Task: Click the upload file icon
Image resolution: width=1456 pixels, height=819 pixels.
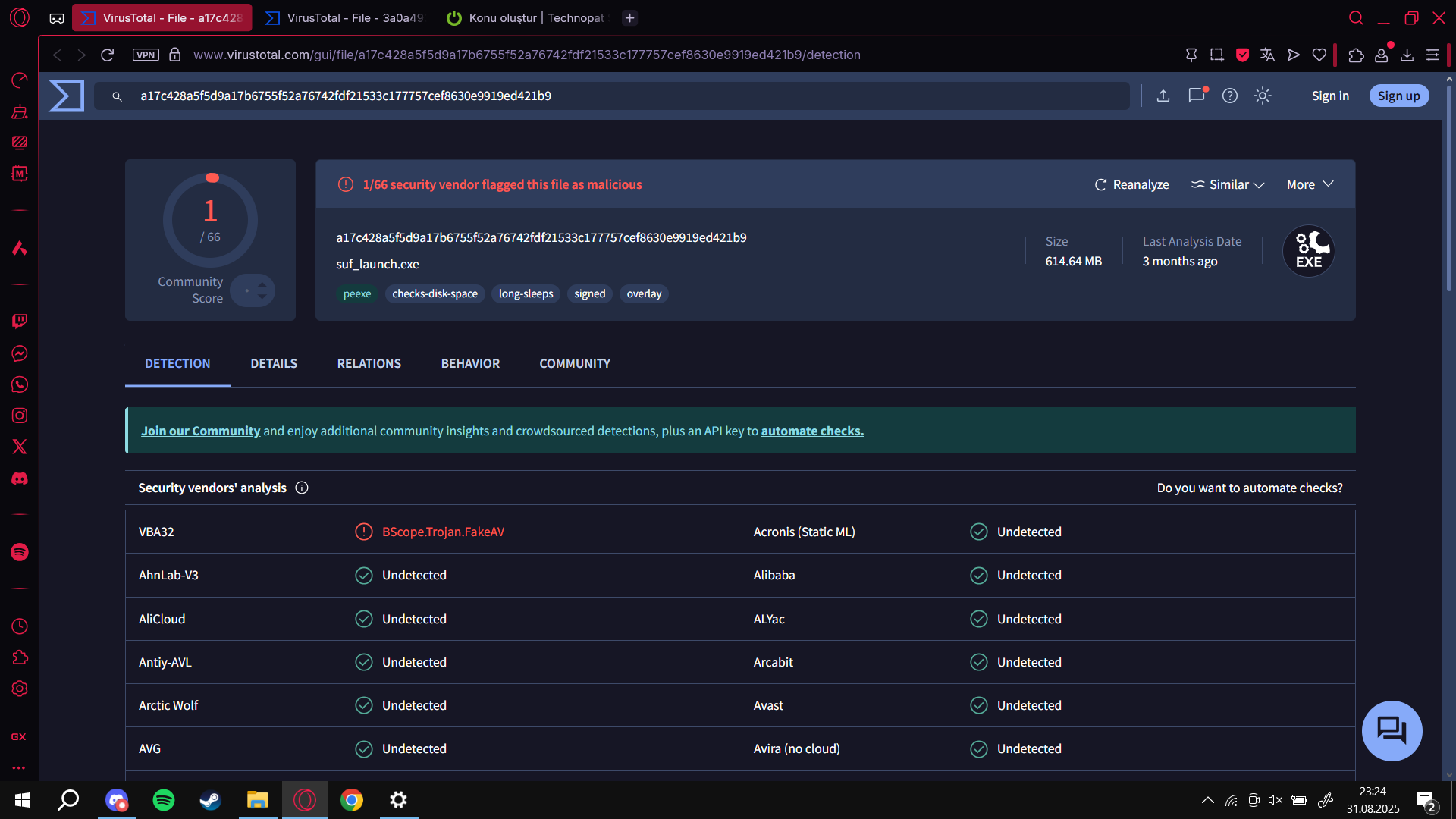Action: (1163, 96)
